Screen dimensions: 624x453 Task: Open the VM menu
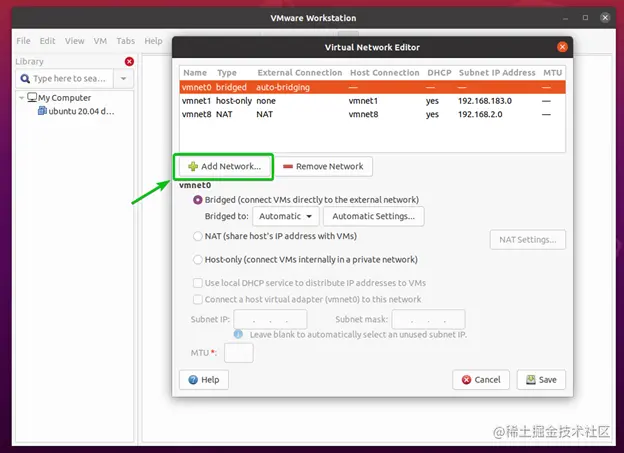tap(100, 41)
